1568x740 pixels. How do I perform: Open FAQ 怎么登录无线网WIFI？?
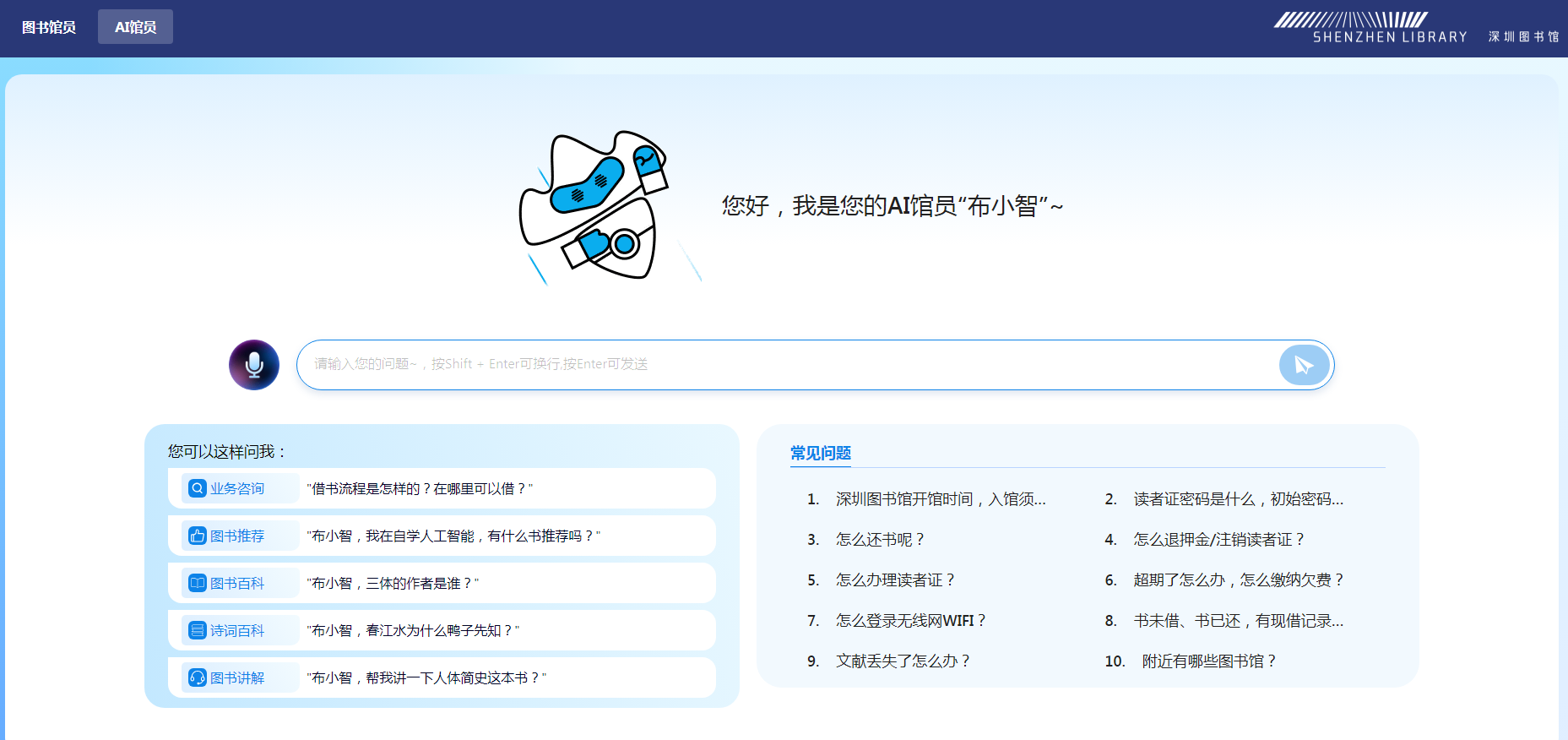pyautogui.click(x=910, y=621)
